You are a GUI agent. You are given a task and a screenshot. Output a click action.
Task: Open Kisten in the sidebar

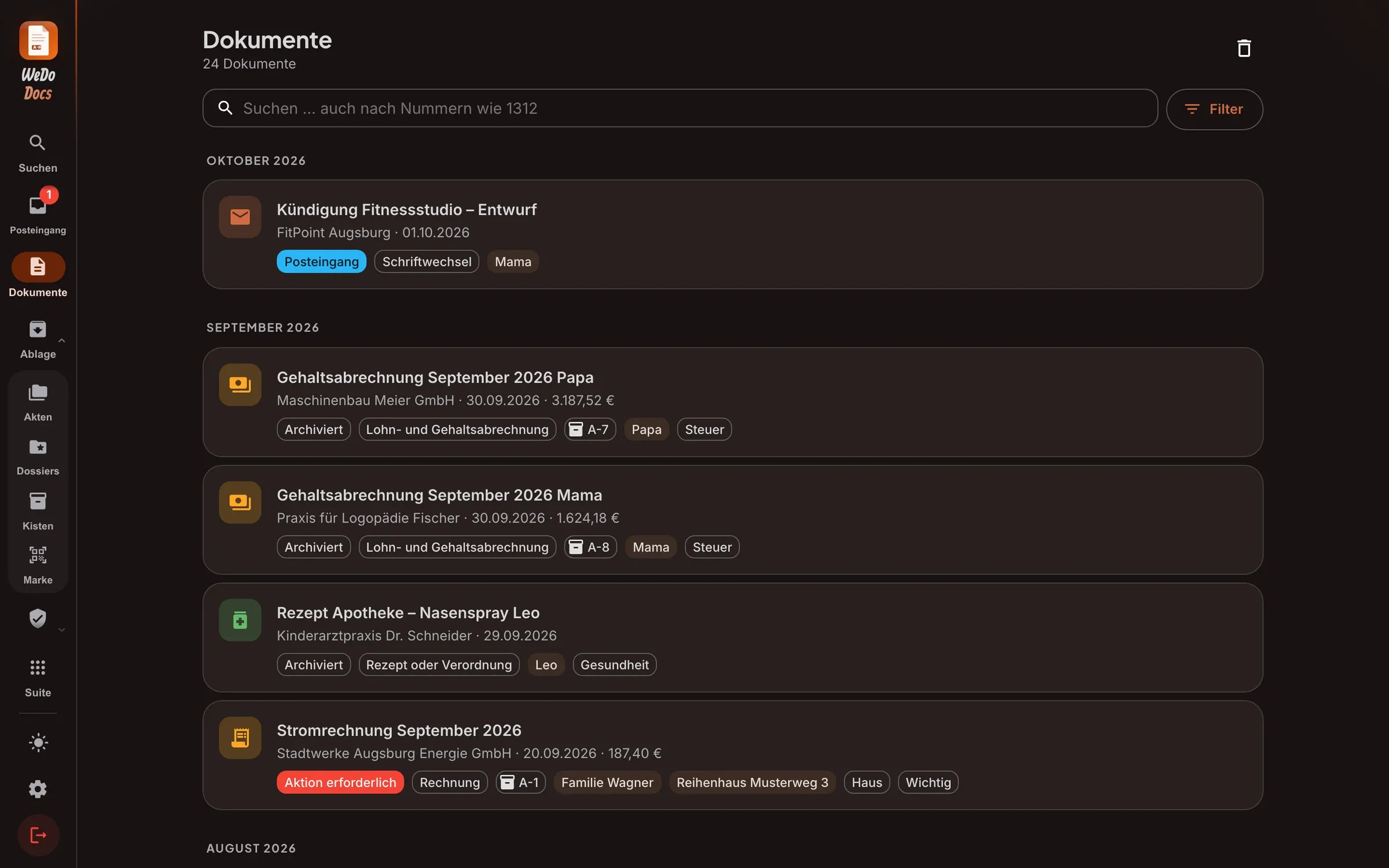[38, 512]
